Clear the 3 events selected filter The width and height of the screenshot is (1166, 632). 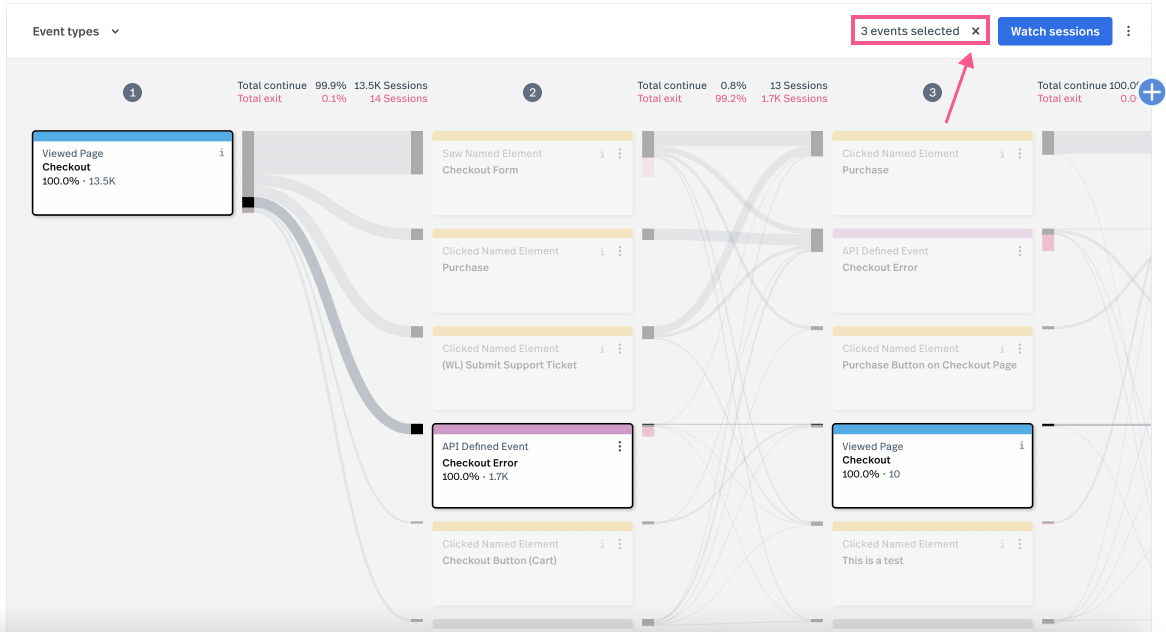click(975, 31)
